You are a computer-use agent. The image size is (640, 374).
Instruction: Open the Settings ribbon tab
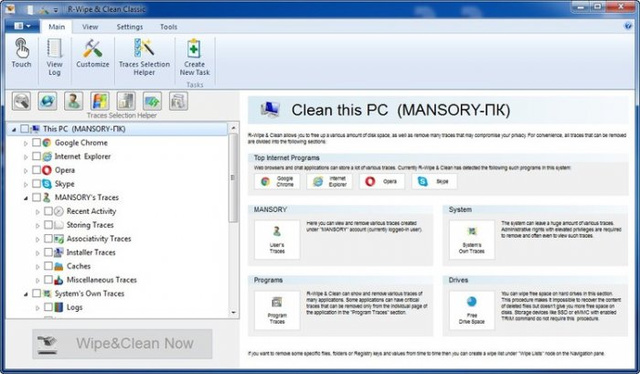130,27
